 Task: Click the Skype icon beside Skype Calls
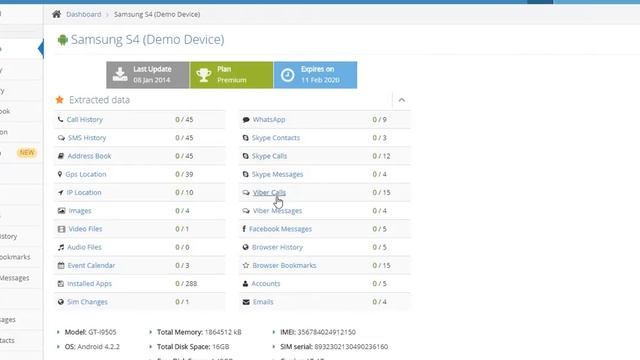click(245, 156)
